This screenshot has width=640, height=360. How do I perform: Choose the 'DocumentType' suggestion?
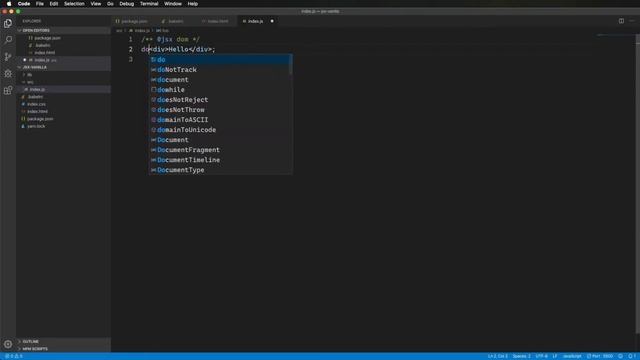coord(220,170)
